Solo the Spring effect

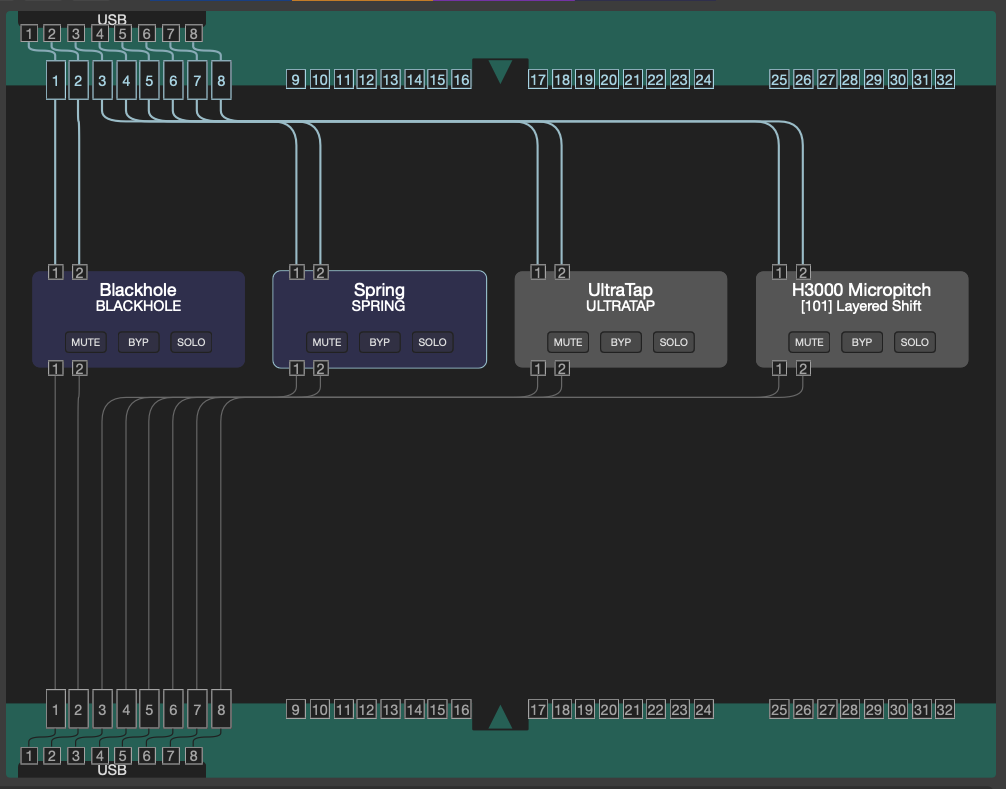pyautogui.click(x=432, y=342)
